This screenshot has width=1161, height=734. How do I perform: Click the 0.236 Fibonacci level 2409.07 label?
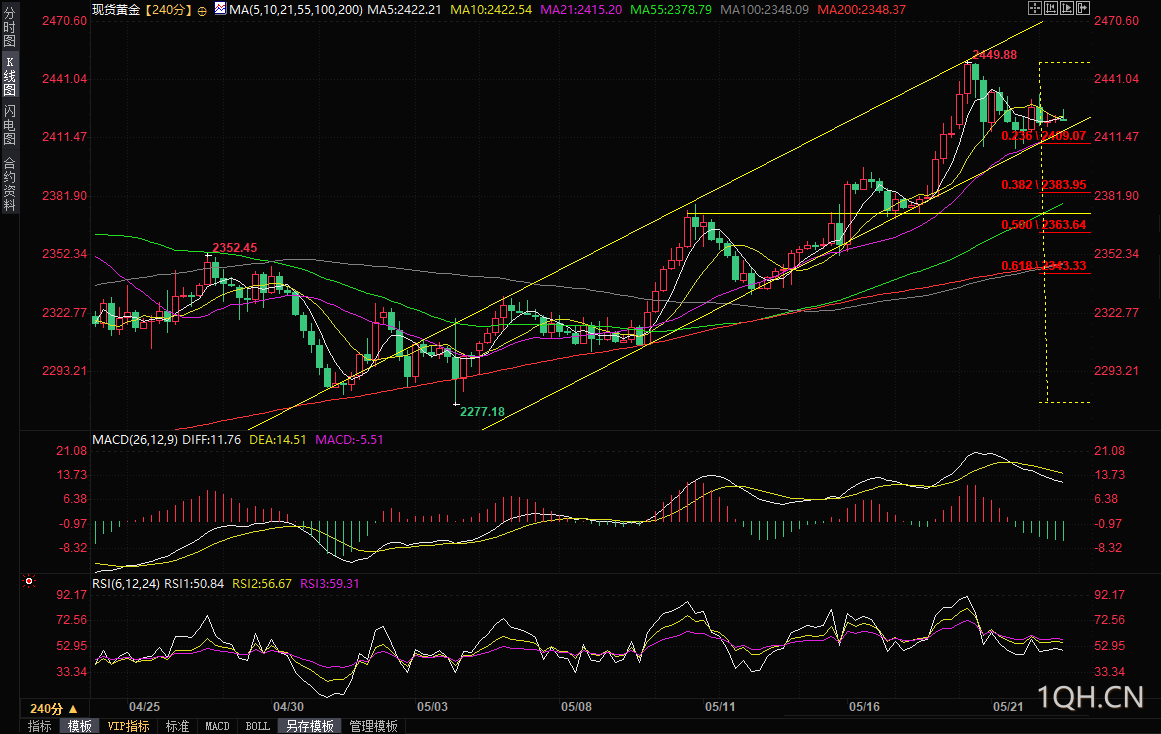(x=1044, y=136)
